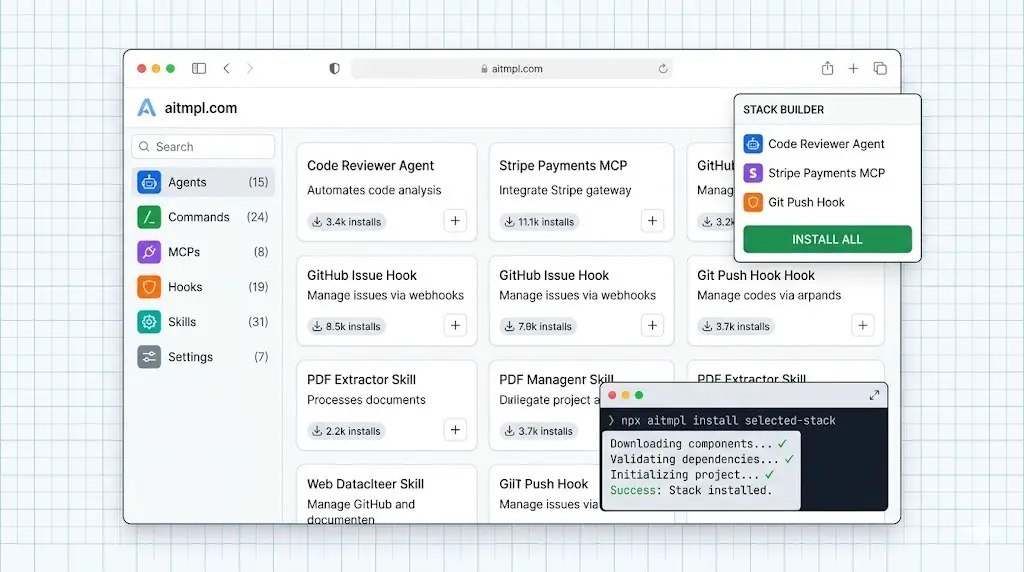Screen dimensions: 1024x572
Task: Click the aitmpl.com site title in the header
Action: pos(200,108)
